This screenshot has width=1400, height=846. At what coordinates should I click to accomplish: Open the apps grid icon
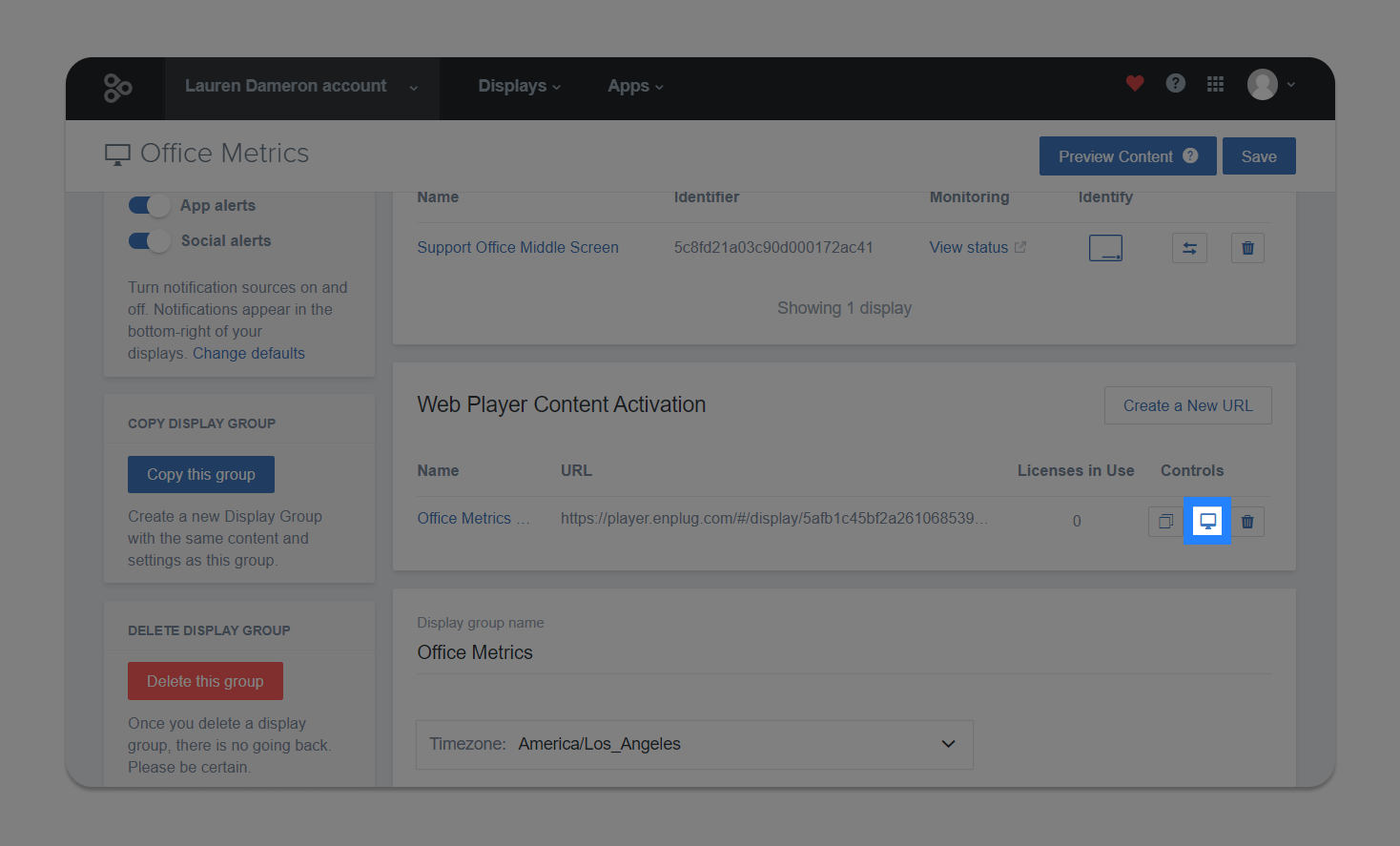click(x=1215, y=84)
